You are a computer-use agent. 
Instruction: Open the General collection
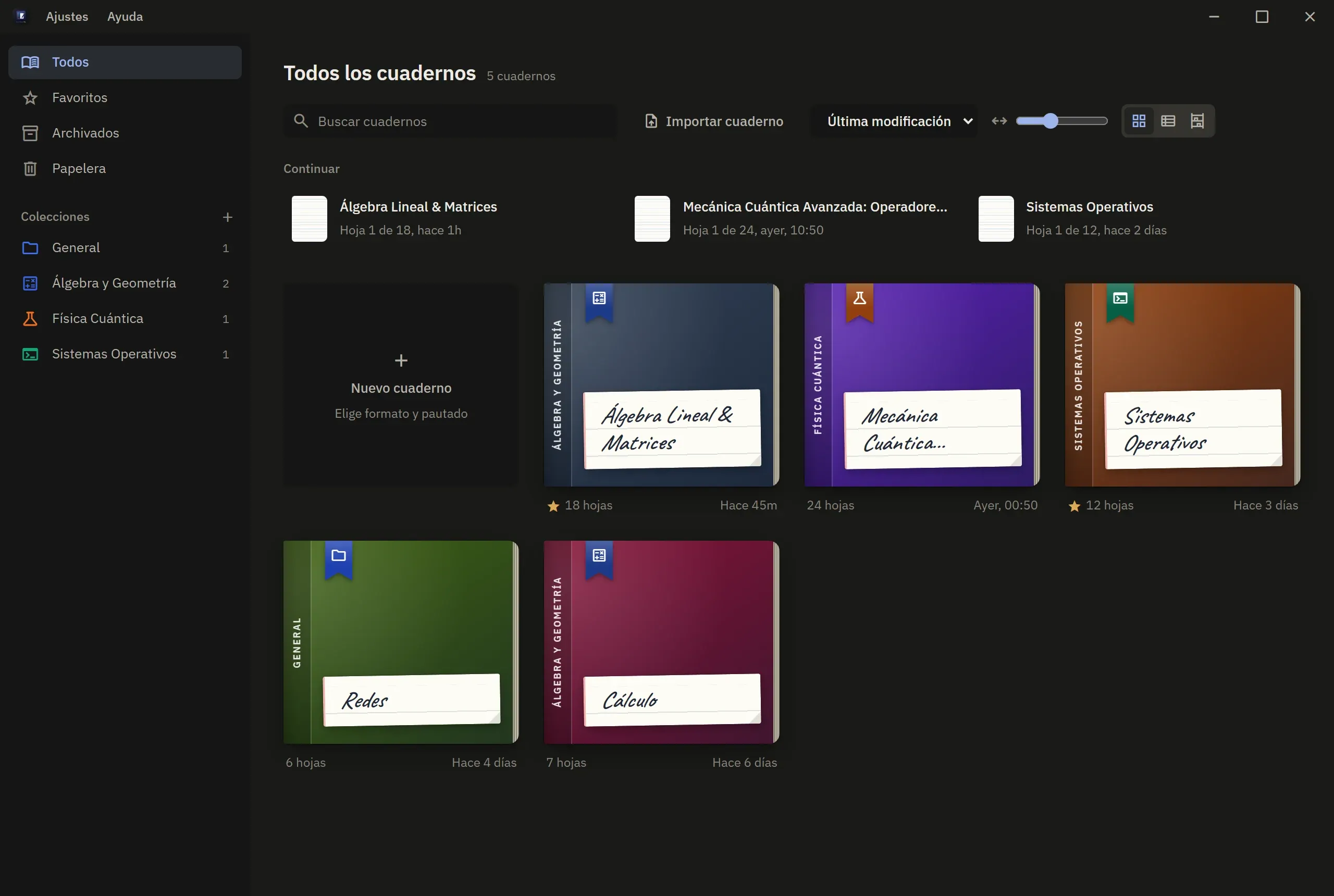(x=125, y=248)
